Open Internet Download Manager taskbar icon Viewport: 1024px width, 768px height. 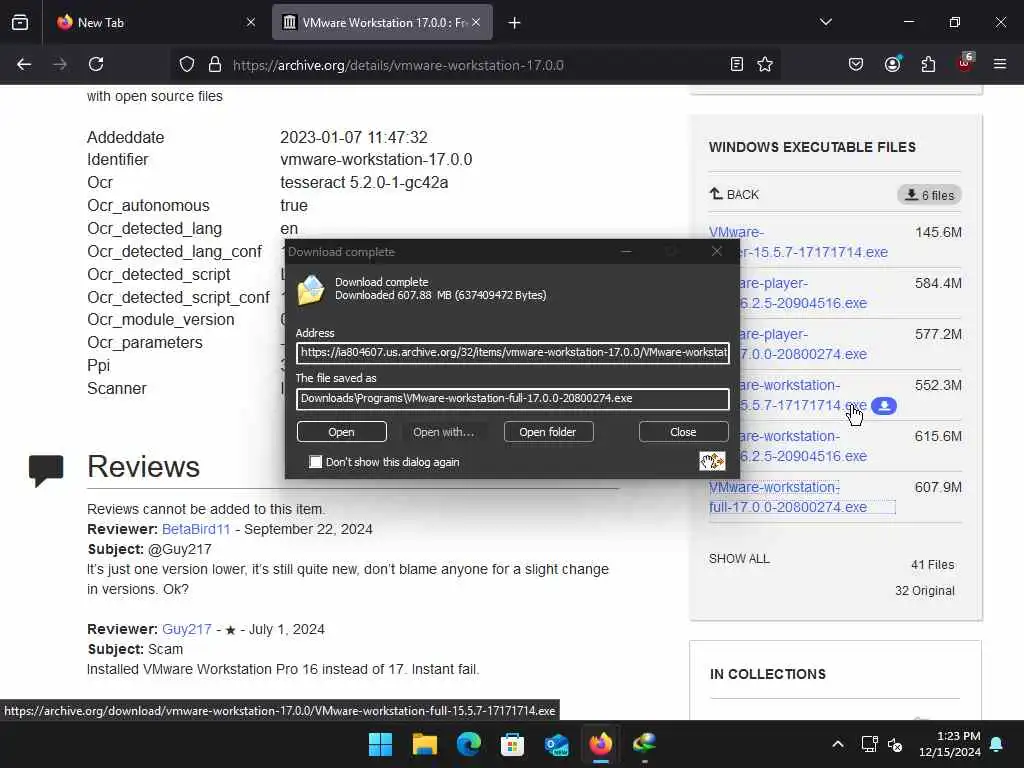pos(645,744)
